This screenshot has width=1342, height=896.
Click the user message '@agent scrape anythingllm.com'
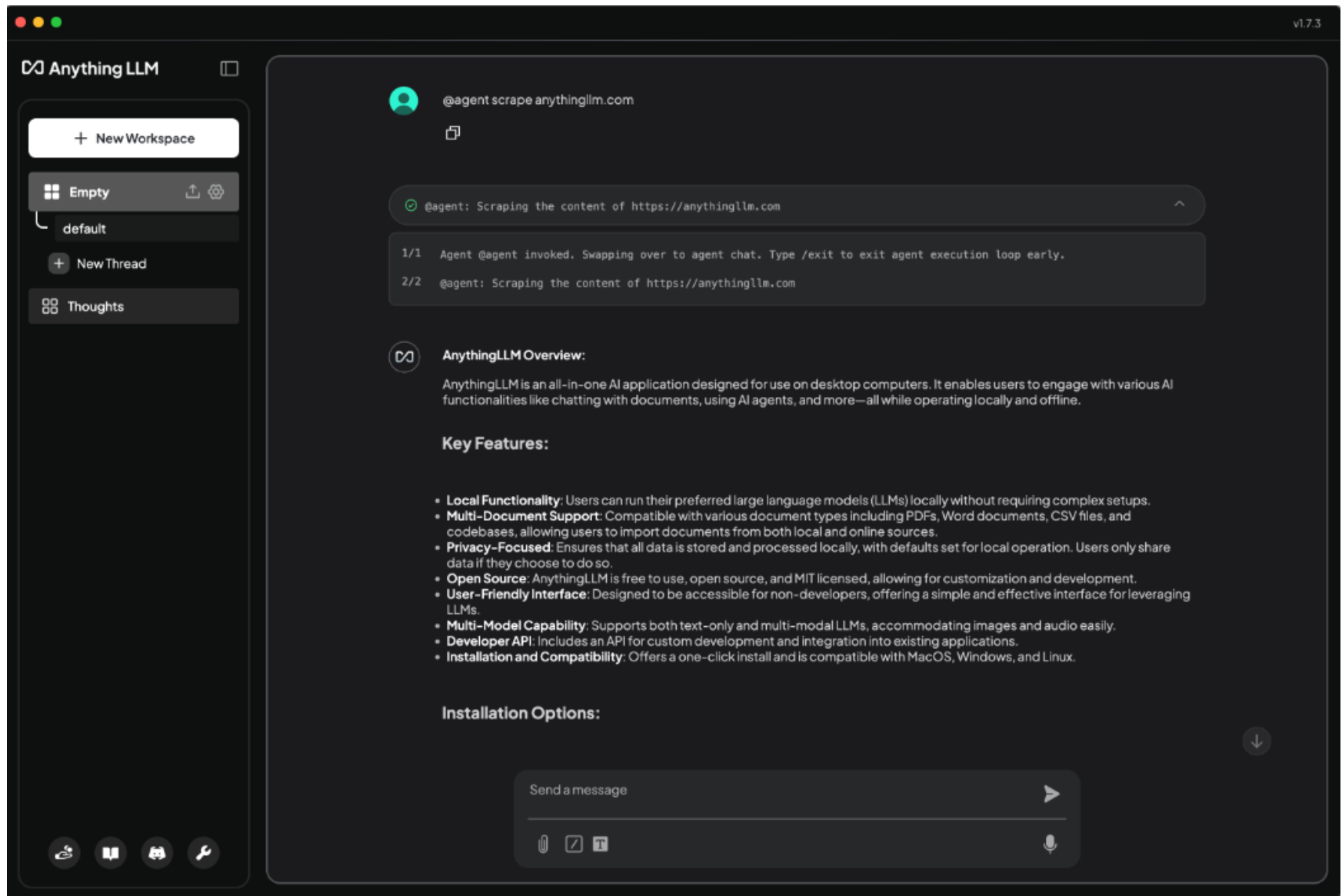538,100
